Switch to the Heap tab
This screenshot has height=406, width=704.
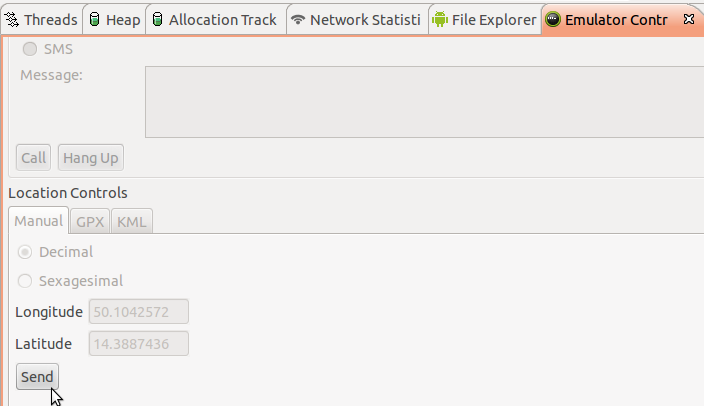point(114,20)
